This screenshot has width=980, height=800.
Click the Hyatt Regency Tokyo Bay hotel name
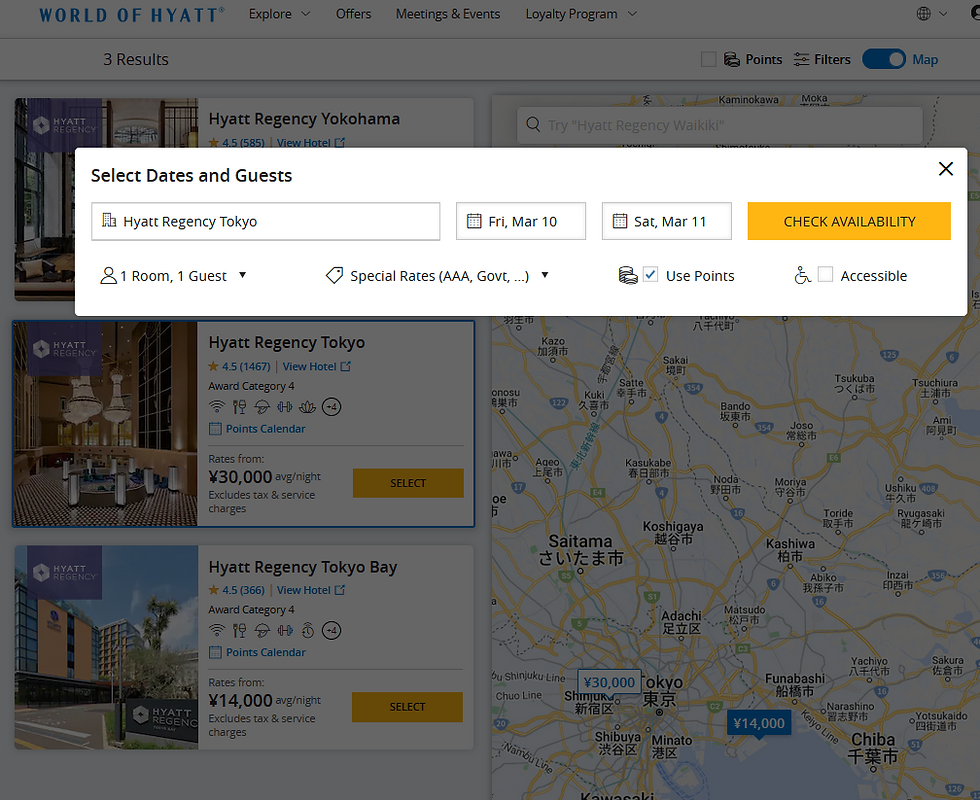click(x=303, y=567)
